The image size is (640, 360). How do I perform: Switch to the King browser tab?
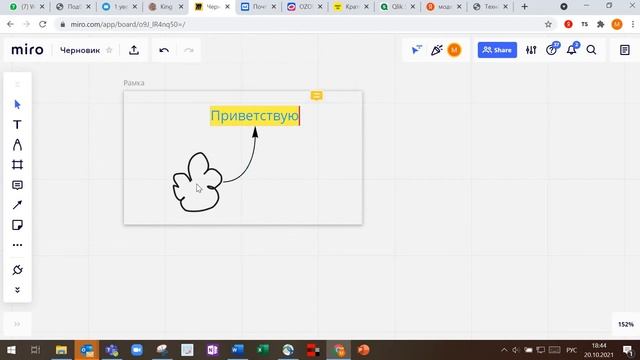point(167,7)
